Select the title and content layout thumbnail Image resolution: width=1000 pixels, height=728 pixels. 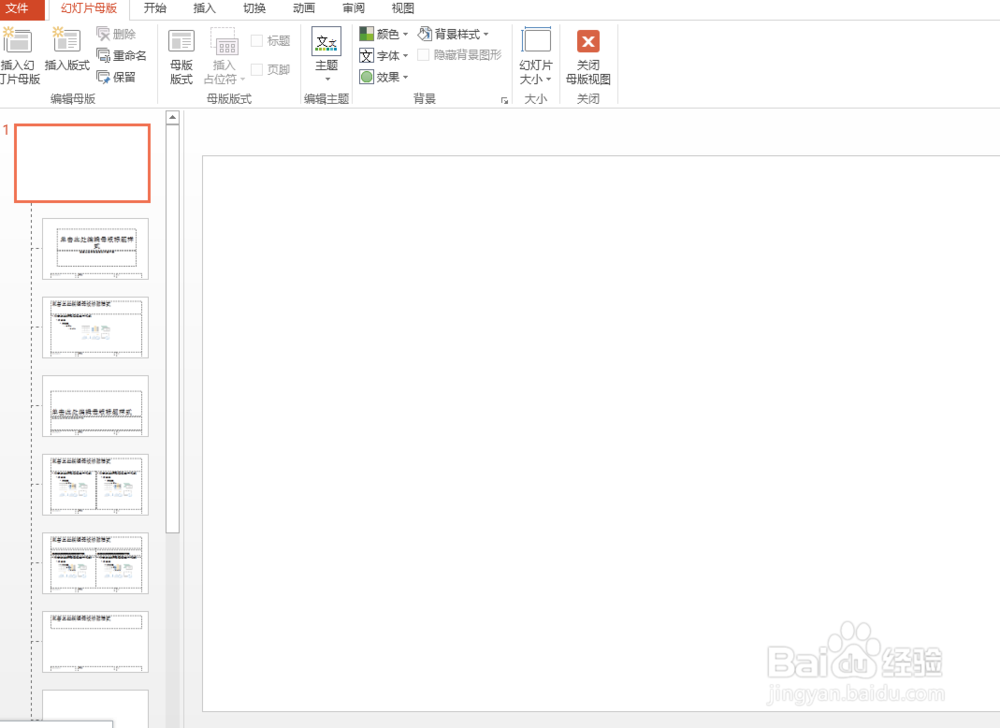click(96, 327)
